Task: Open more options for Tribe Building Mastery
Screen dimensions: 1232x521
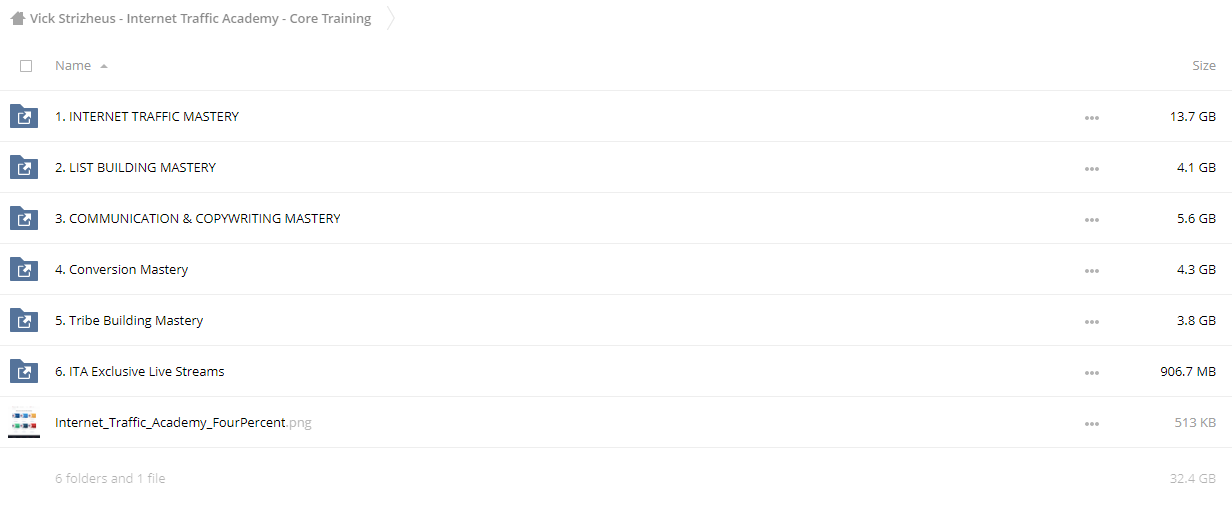Action: (1091, 322)
